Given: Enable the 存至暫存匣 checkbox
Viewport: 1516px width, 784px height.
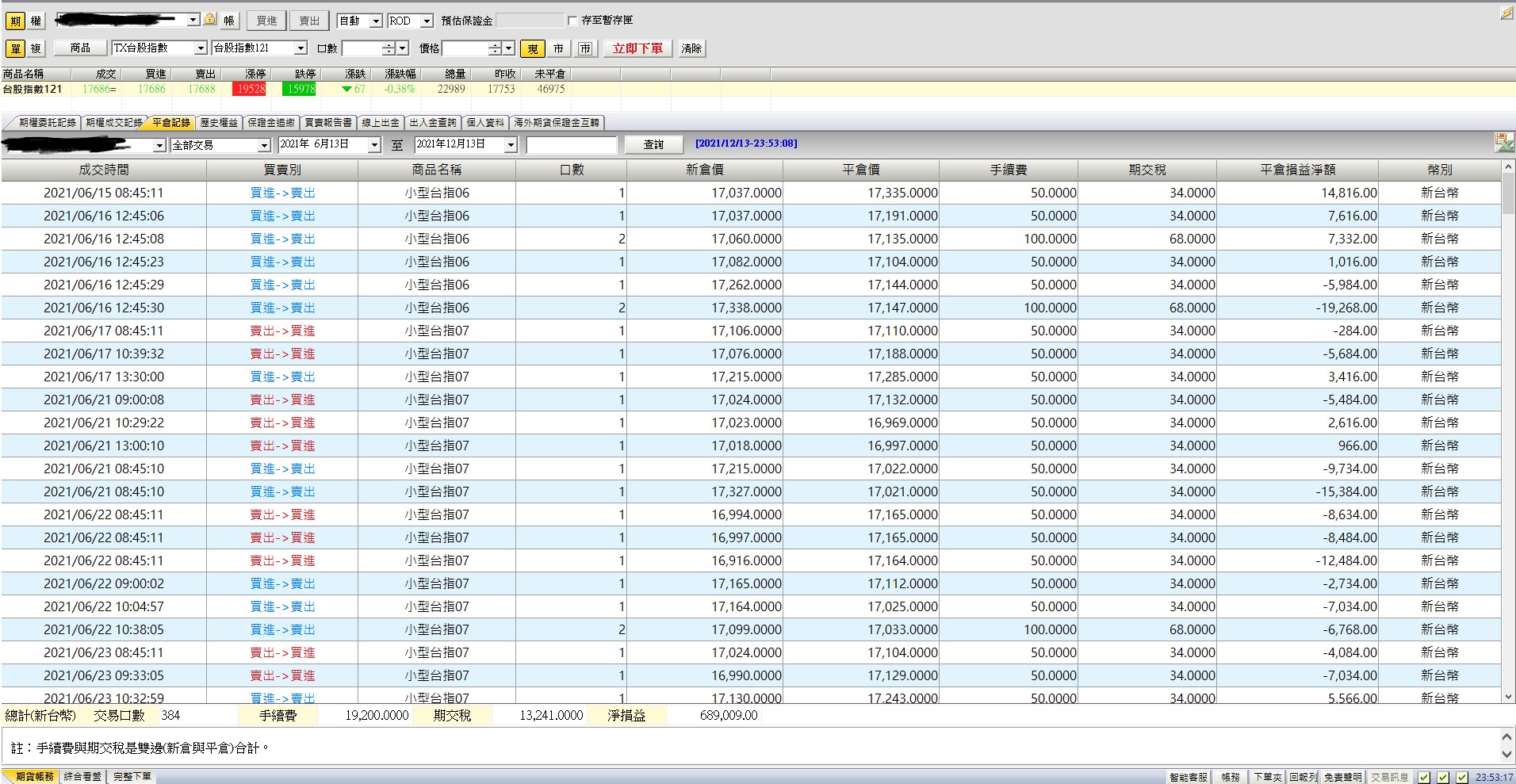Looking at the screenshot, I should pyautogui.click(x=572, y=21).
